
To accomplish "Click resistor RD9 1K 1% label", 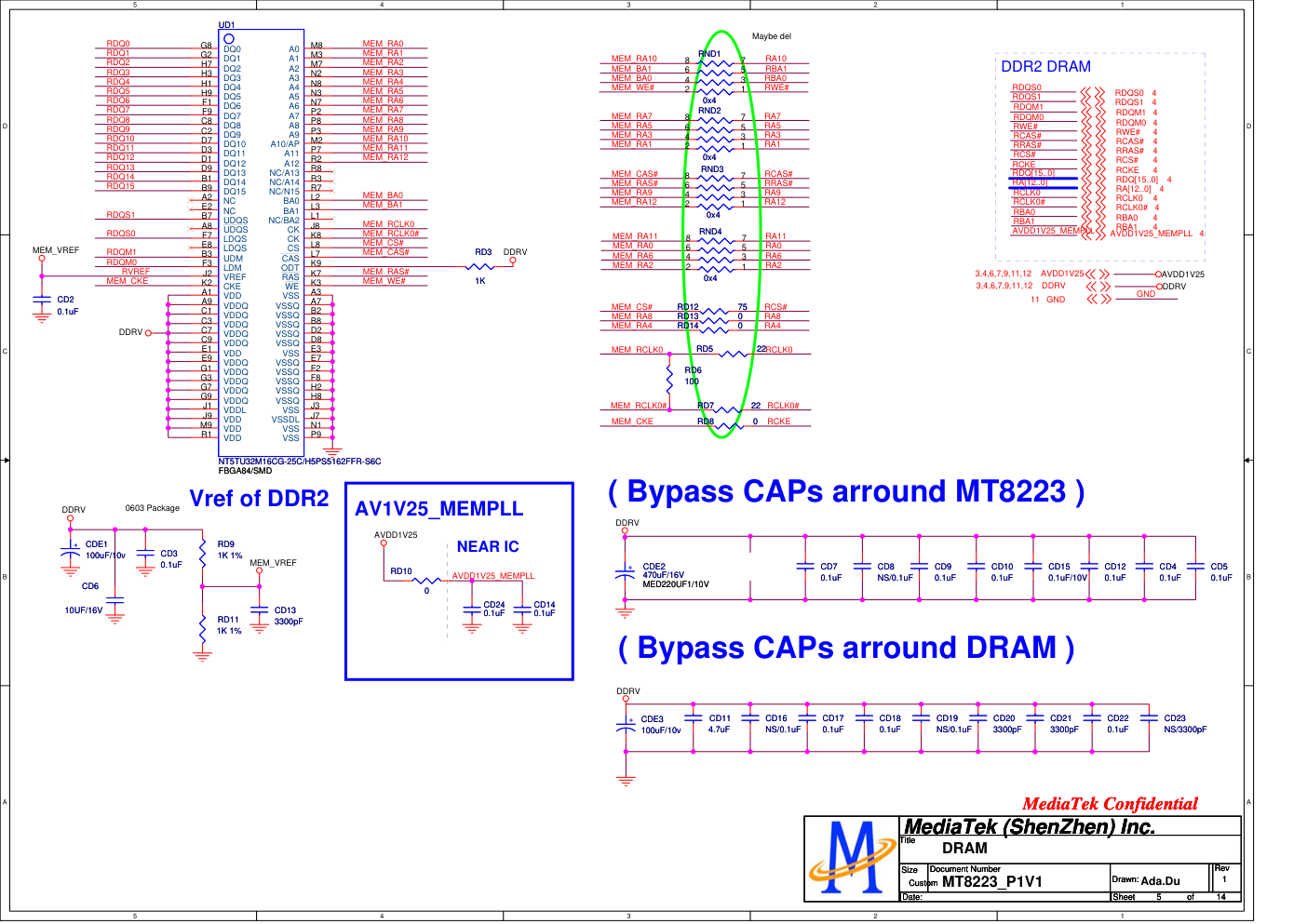I will (230, 550).
